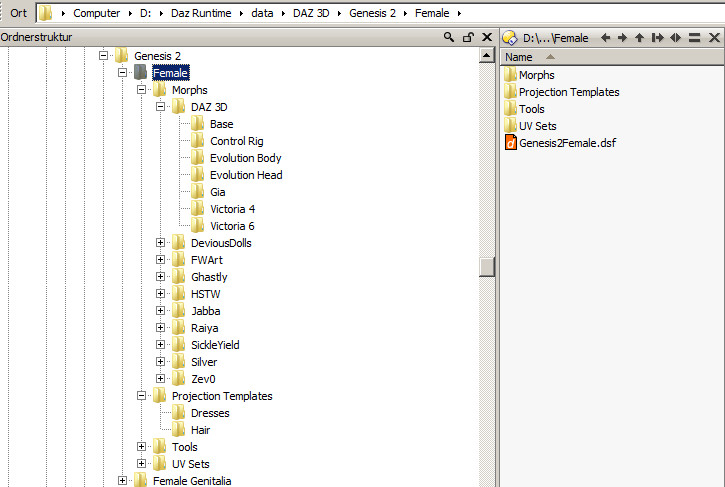Viewport: 725px width, 487px height.
Task: Select the Dresses folder under Projection Templates
Action: [x=210, y=413]
